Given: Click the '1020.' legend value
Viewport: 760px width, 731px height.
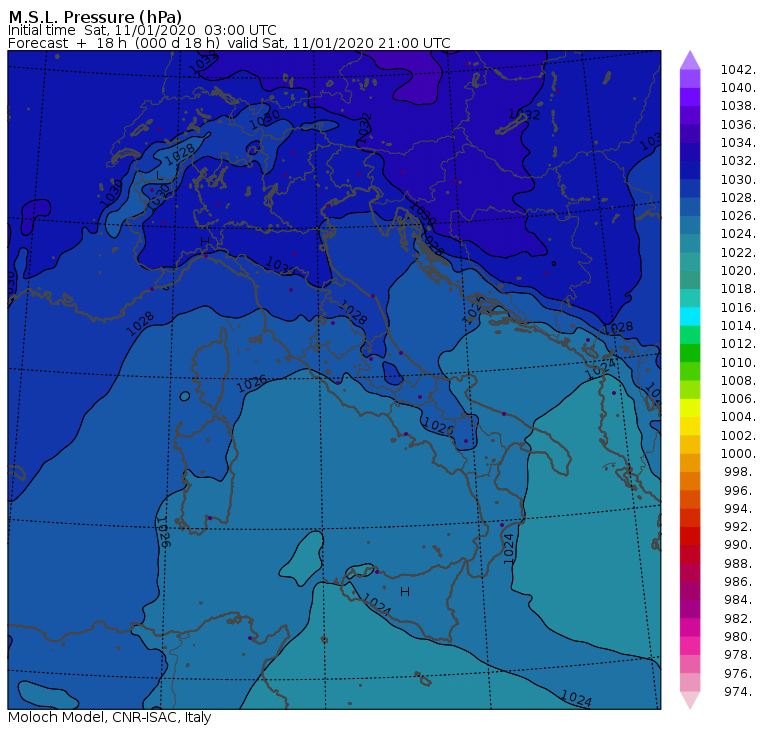Looking at the screenshot, I should click(738, 270).
